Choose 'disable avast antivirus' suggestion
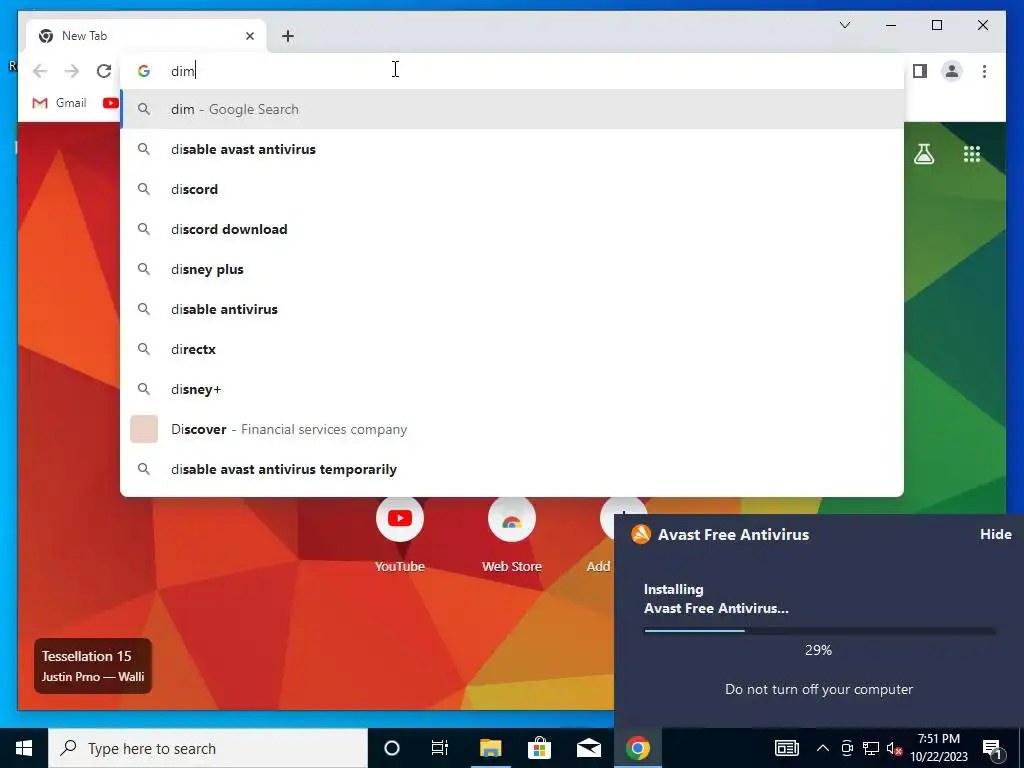The width and height of the screenshot is (1024, 768). [512, 149]
